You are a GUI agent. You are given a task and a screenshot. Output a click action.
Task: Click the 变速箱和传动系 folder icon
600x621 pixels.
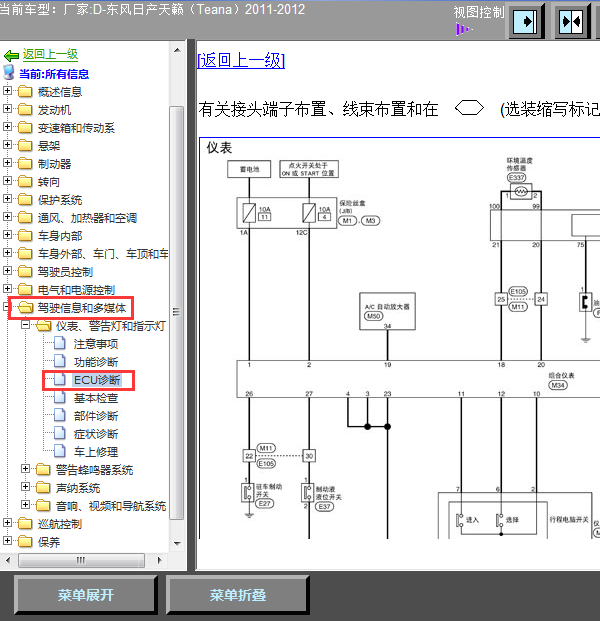[25, 128]
